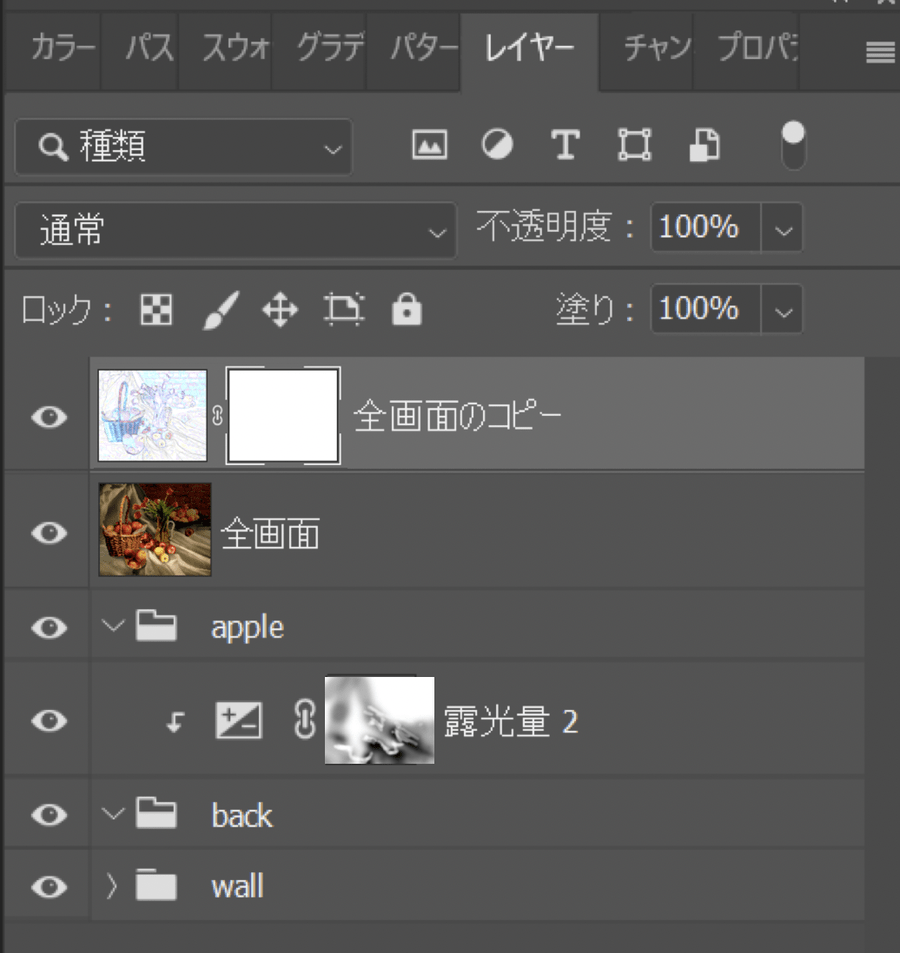Click the apple group name
The image size is (900, 953).
[x=247, y=628]
